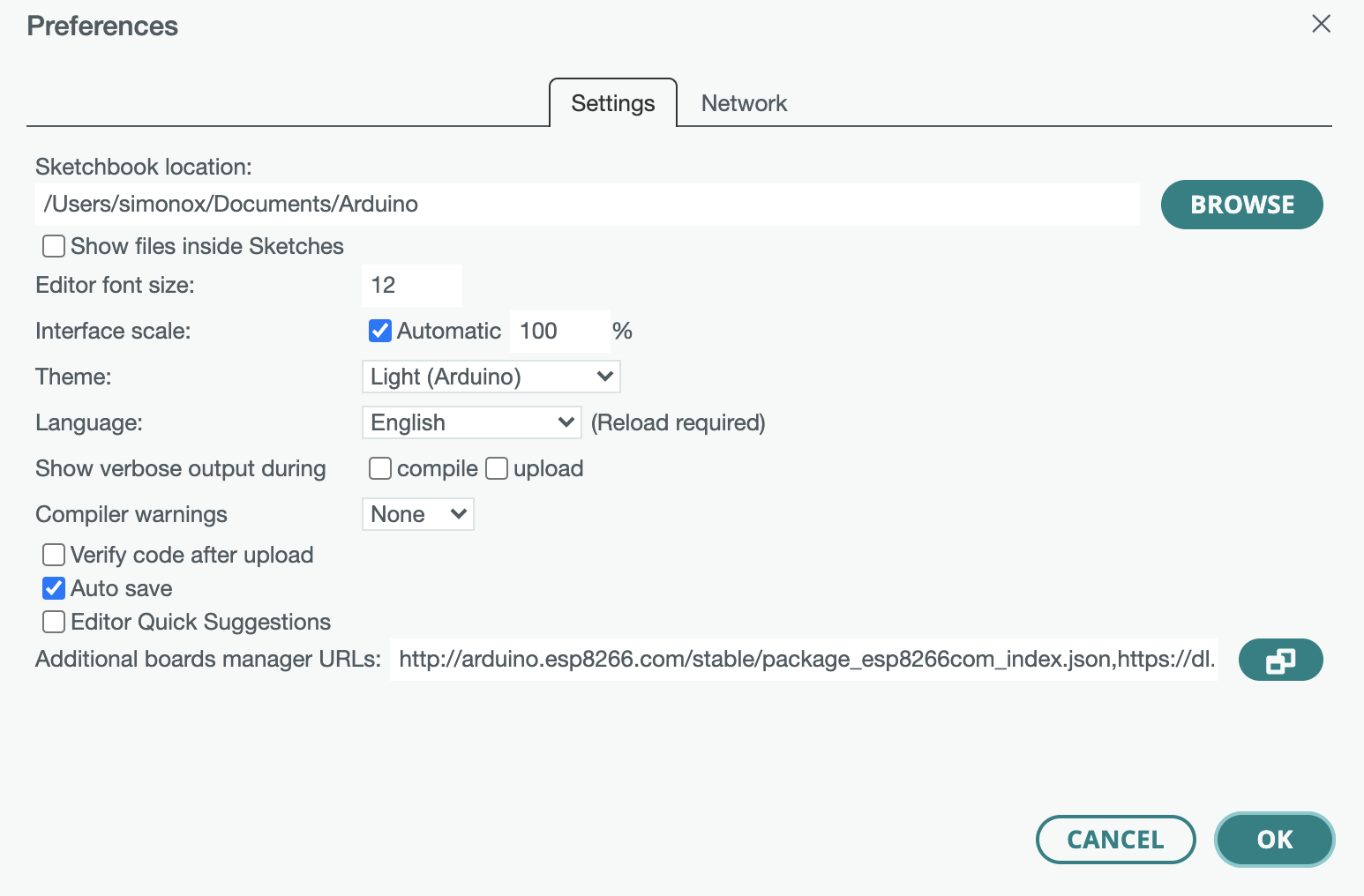Click the interface scale percentage field
The image size is (1364, 896).
pyautogui.click(x=560, y=331)
